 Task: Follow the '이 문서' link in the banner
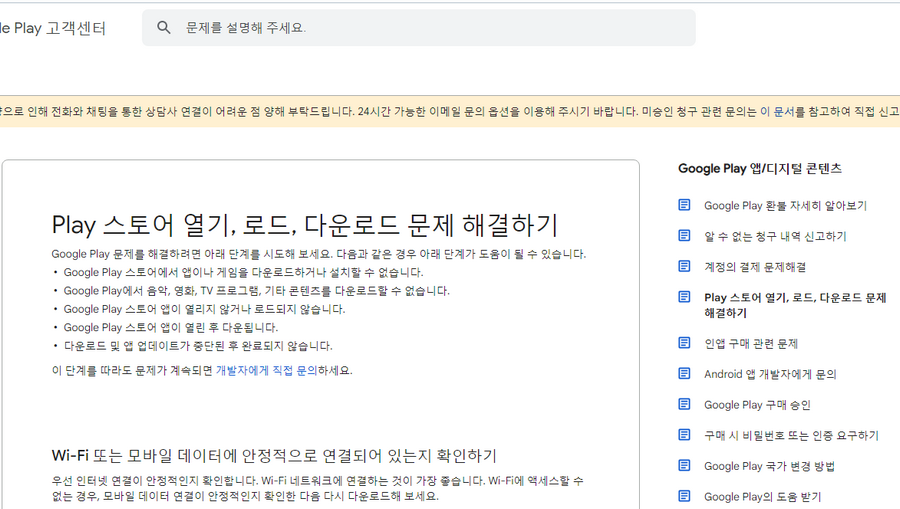click(777, 111)
